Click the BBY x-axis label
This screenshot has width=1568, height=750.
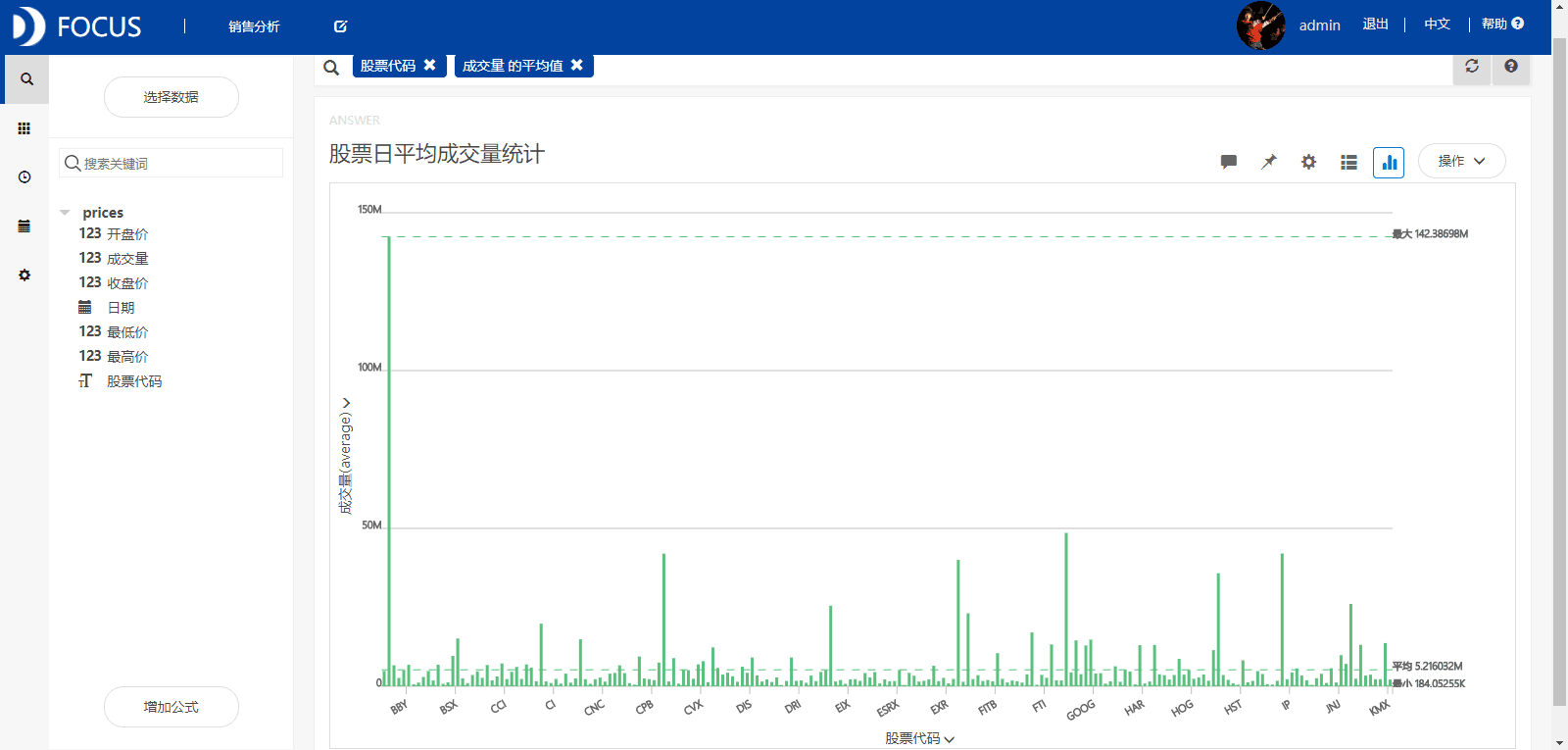click(399, 707)
